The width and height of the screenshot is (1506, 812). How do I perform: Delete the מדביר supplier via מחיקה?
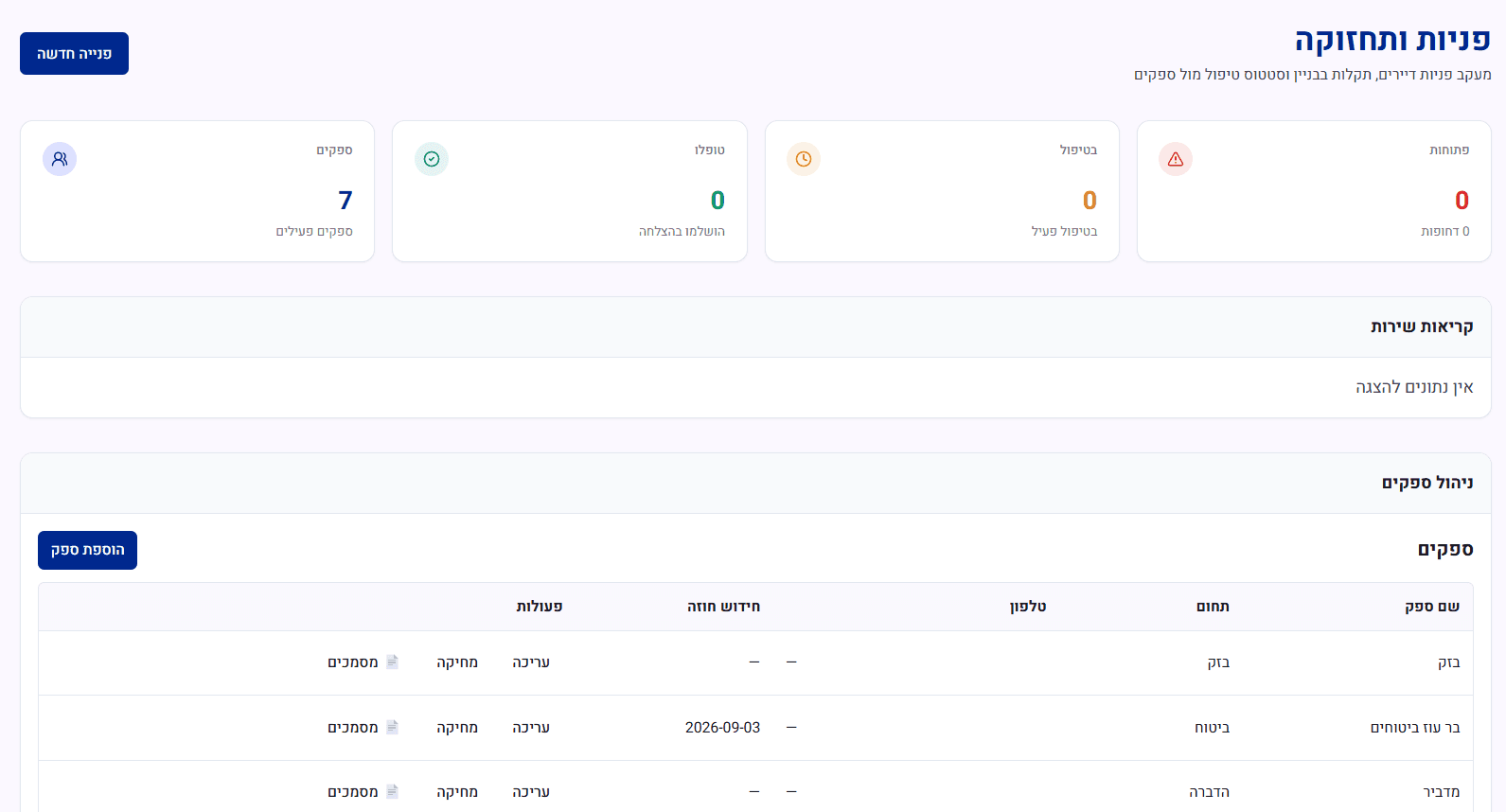click(457, 791)
